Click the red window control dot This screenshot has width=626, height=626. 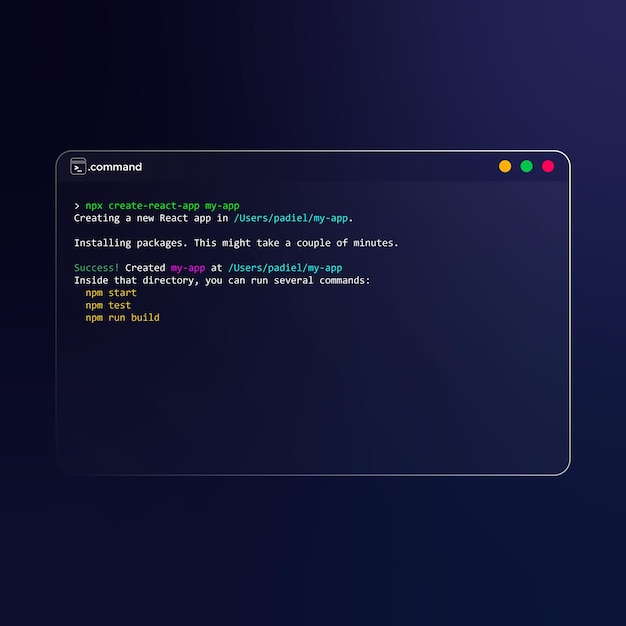pos(548,166)
